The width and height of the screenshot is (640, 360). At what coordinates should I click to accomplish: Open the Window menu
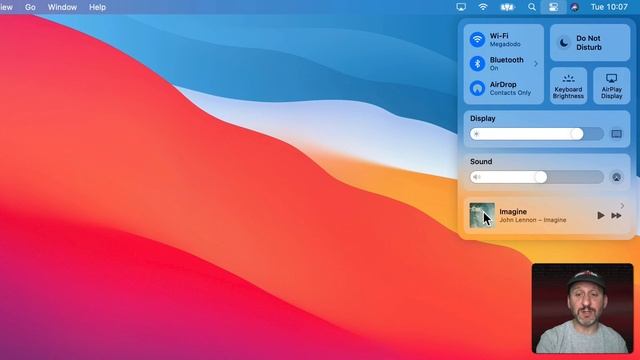(x=62, y=7)
